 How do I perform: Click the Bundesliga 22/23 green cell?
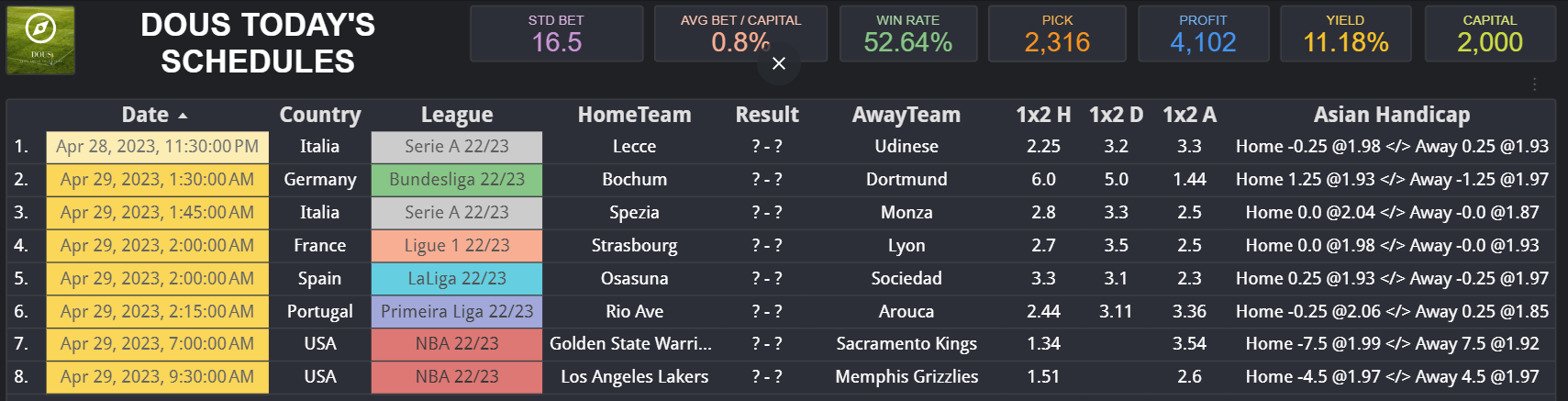coord(456,180)
